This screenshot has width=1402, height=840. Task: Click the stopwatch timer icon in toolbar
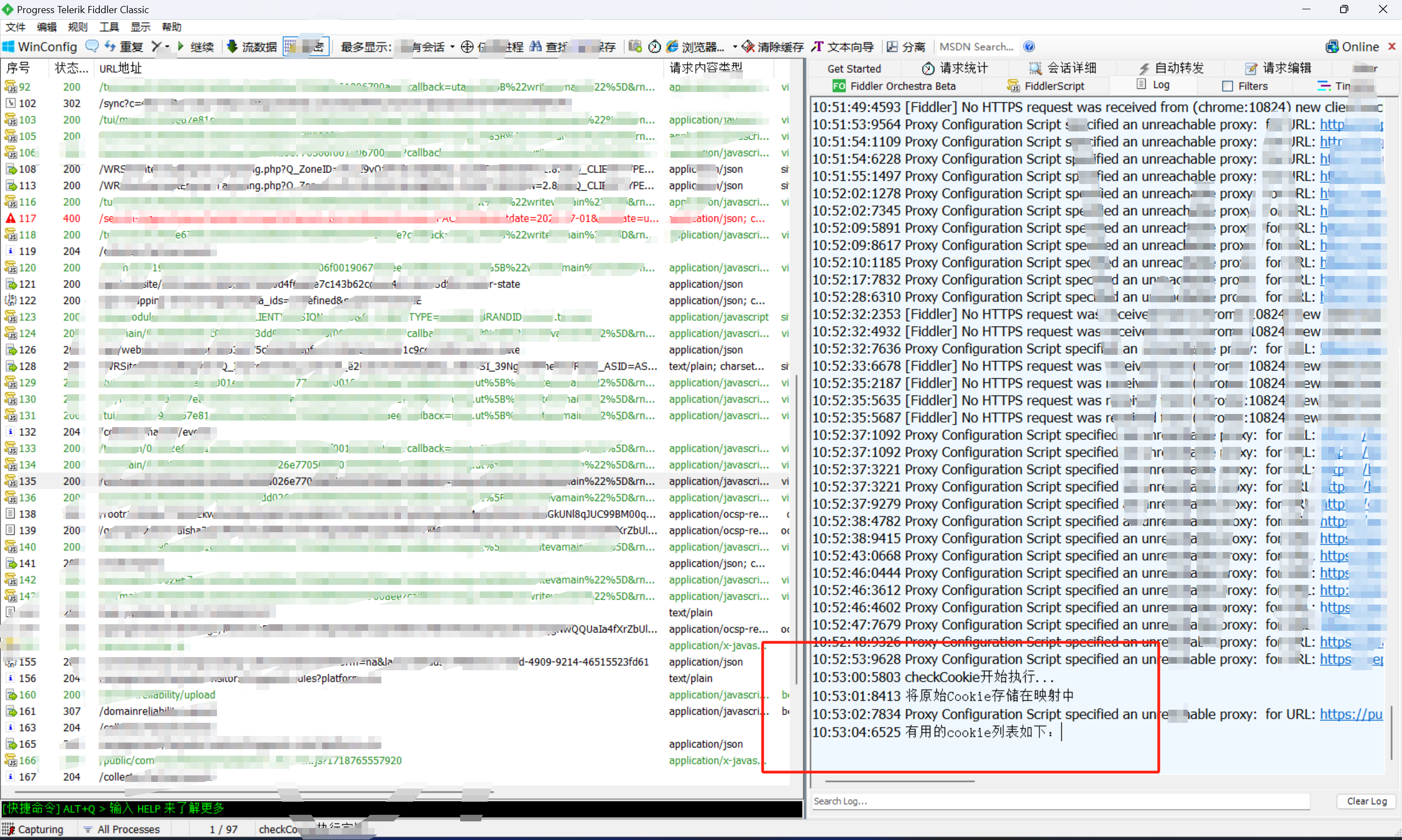point(655,47)
